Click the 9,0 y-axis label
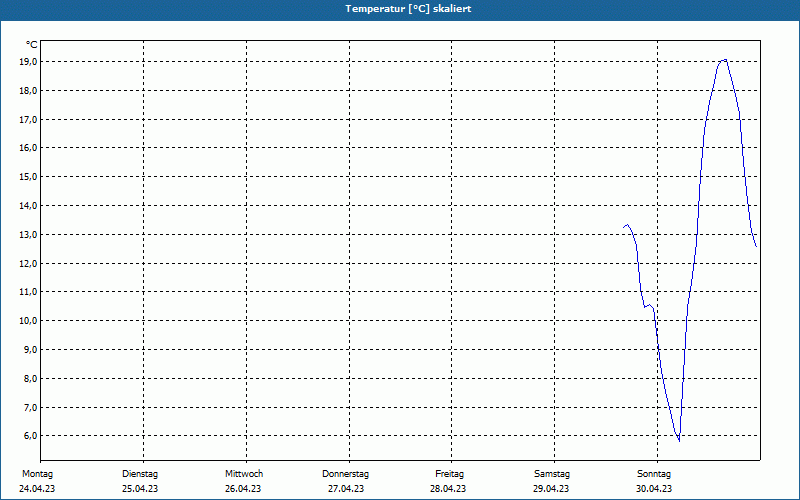The height and width of the screenshot is (500, 800). pos(30,350)
